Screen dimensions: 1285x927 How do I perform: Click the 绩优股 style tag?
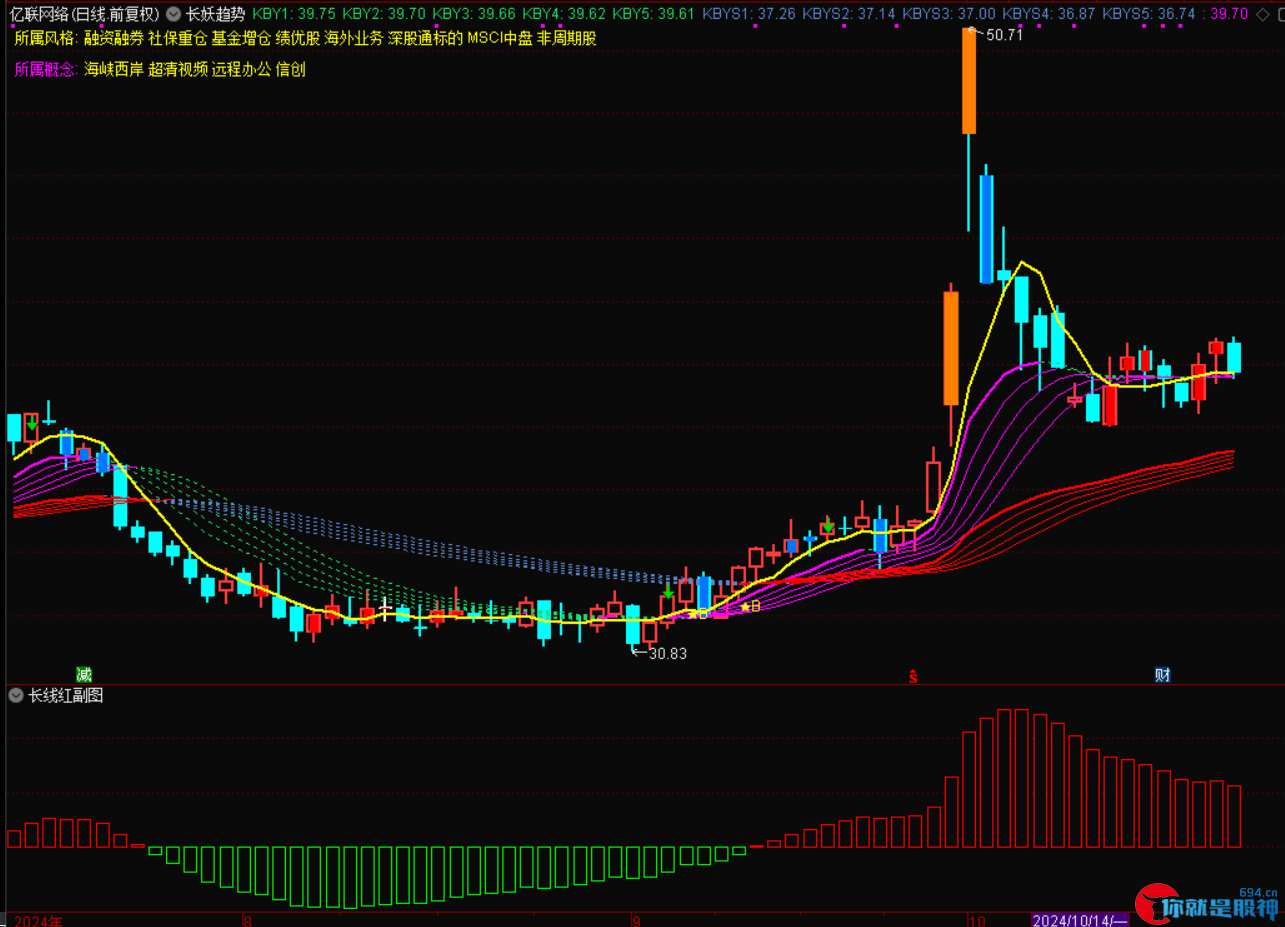pyautogui.click(x=298, y=39)
